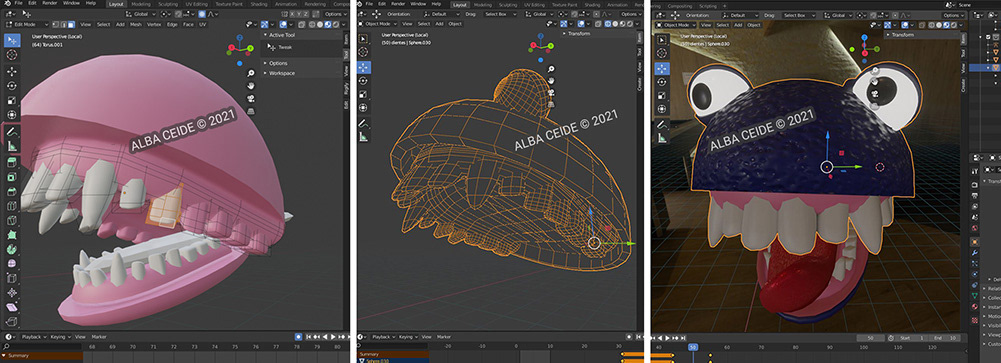1001x363 pixels.
Task: Select the Cursor tool in the middle window
Action: (363, 52)
